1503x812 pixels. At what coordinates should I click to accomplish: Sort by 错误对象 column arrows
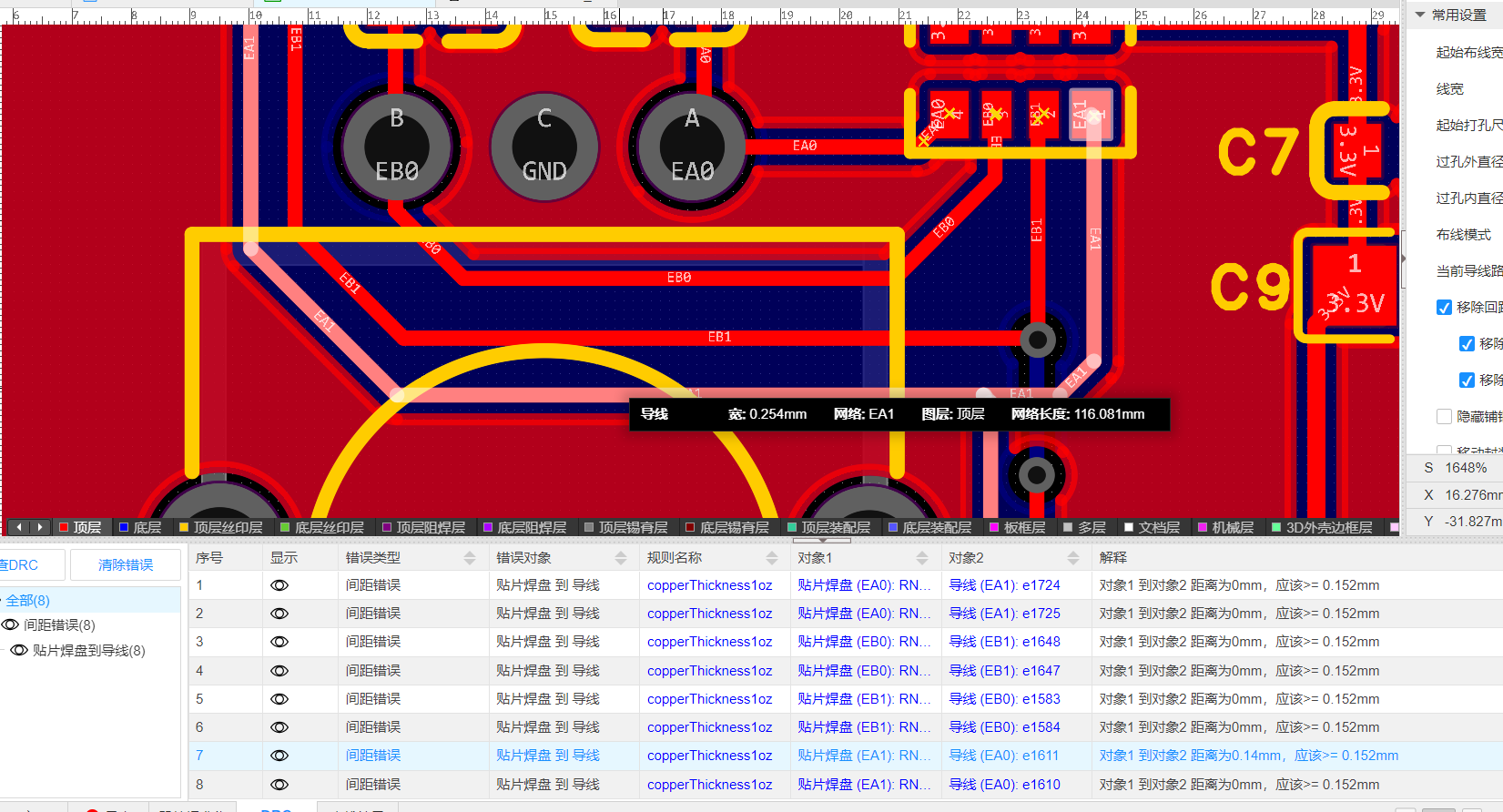(x=621, y=557)
